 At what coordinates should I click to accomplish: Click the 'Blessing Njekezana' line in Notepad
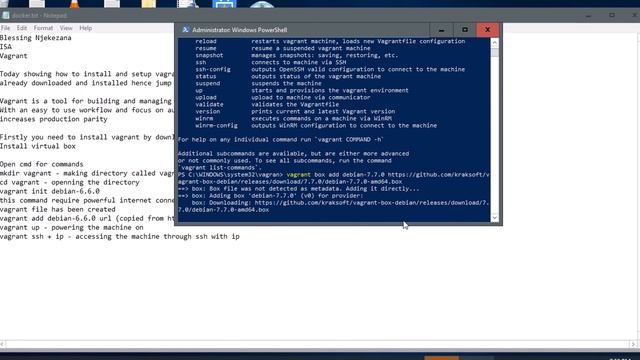pyautogui.click(x=36, y=38)
